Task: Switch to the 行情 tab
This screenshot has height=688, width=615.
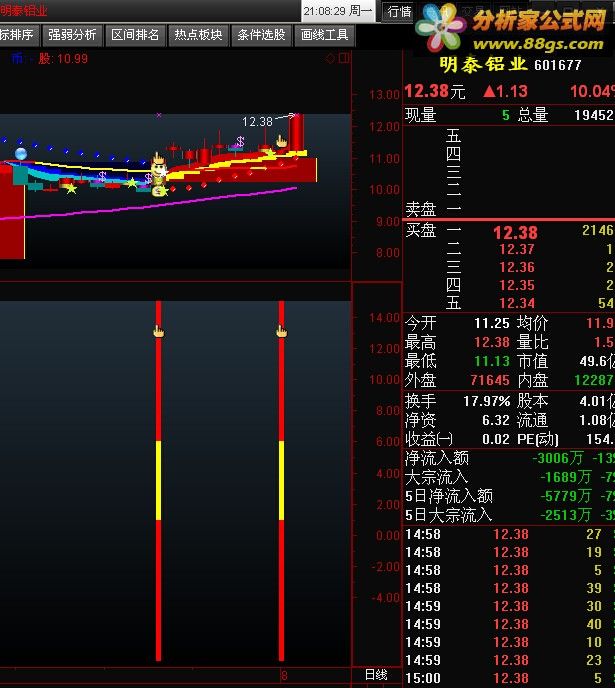Action: [399, 11]
